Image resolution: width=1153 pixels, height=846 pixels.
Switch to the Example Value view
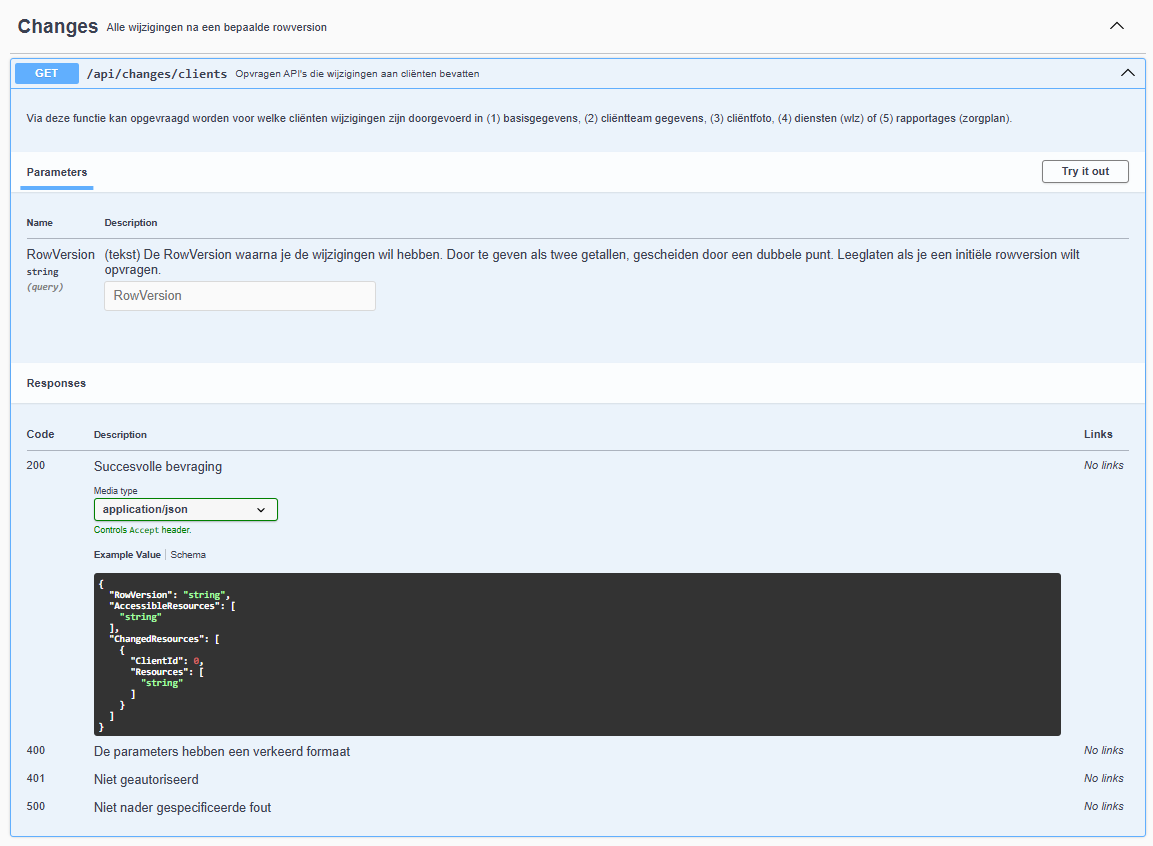[x=127, y=554]
